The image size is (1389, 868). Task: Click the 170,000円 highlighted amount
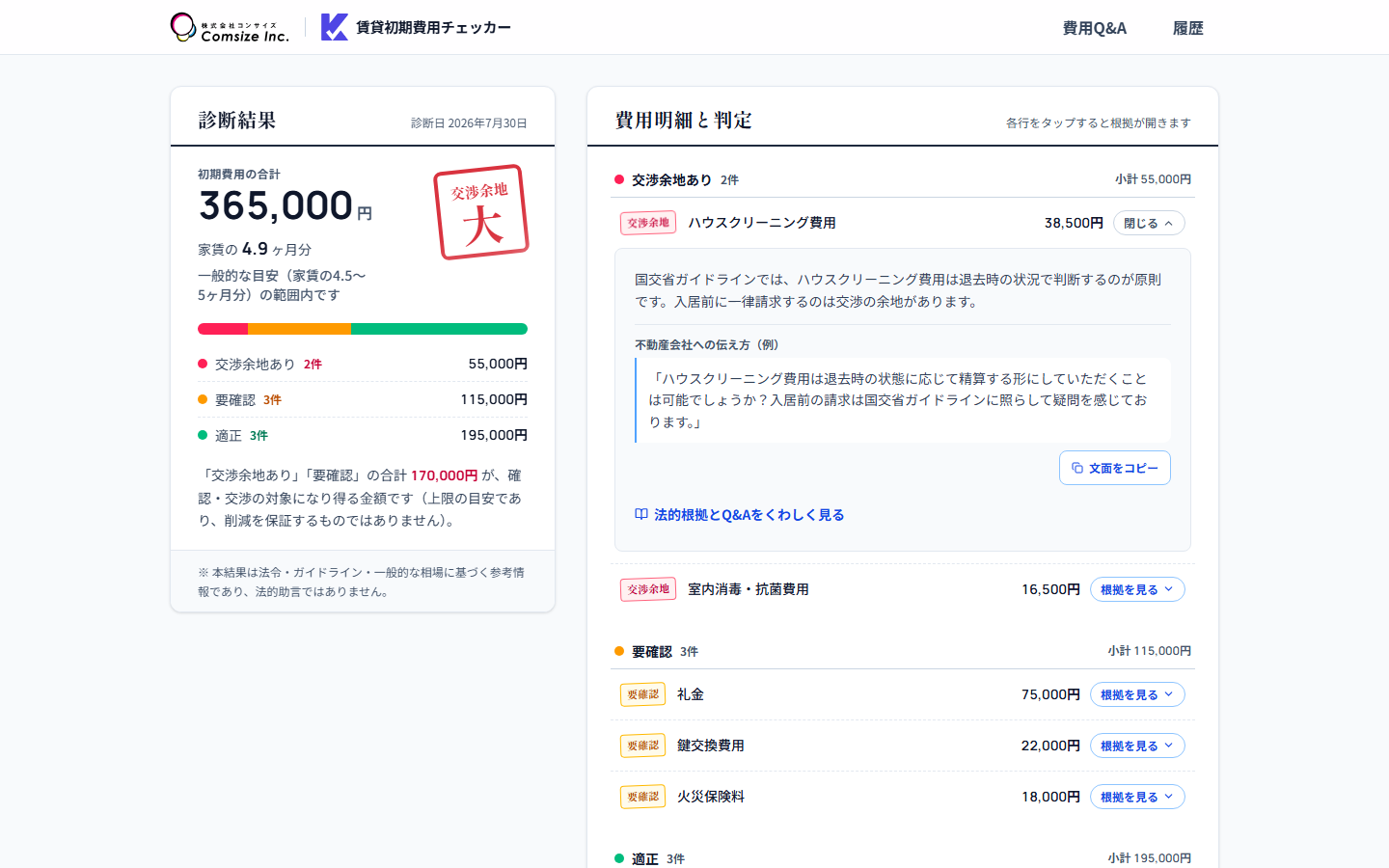coord(444,475)
